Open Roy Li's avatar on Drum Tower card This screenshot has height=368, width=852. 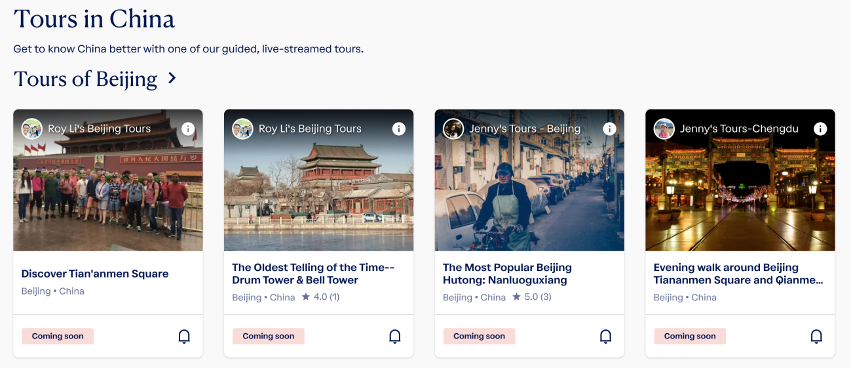tap(243, 129)
